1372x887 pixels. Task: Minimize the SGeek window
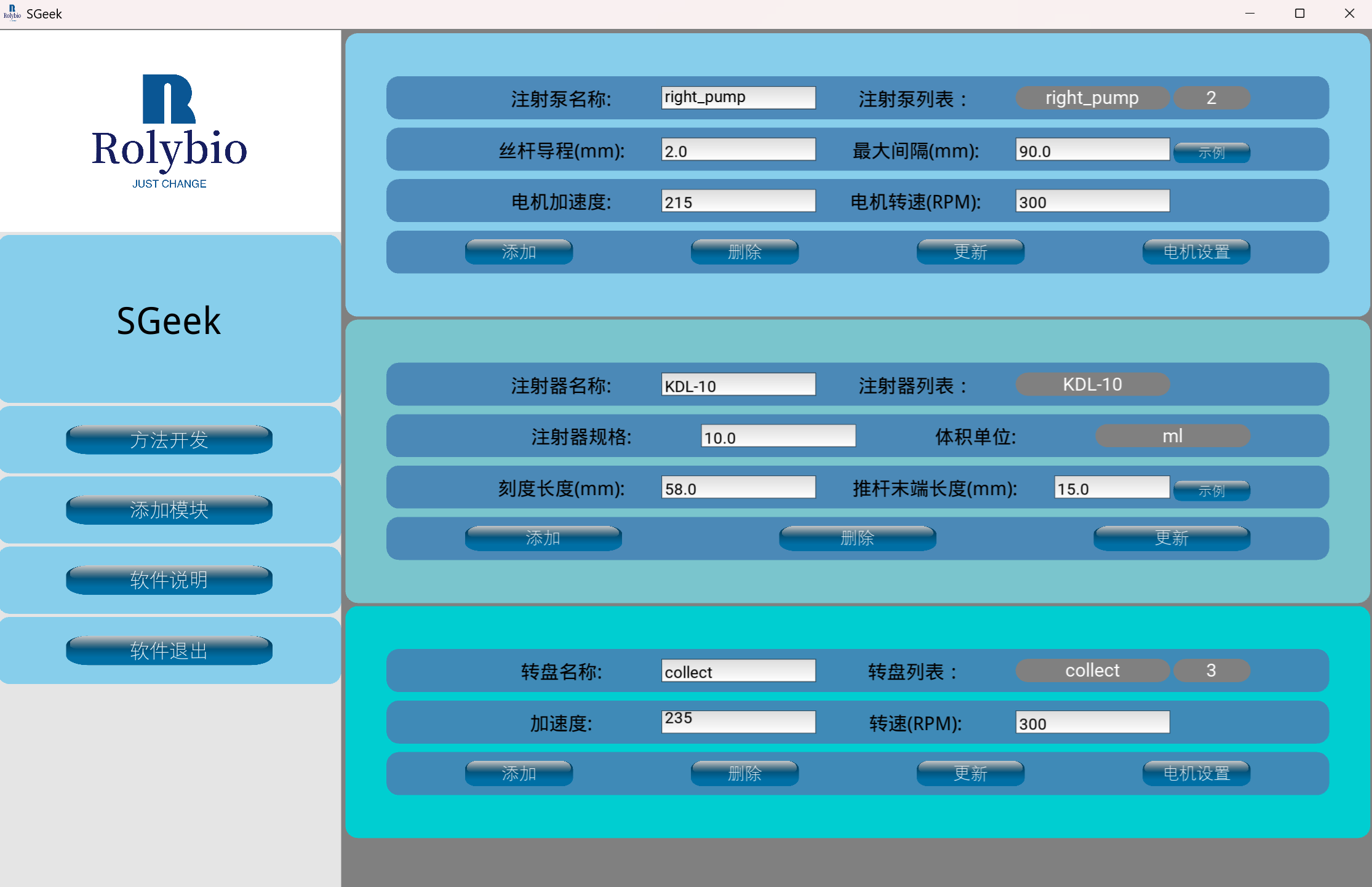pyautogui.click(x=1250, y=14)
